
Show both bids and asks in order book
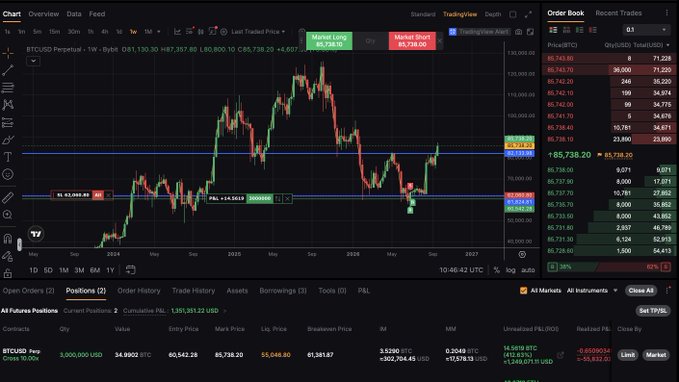click(553, 30)
